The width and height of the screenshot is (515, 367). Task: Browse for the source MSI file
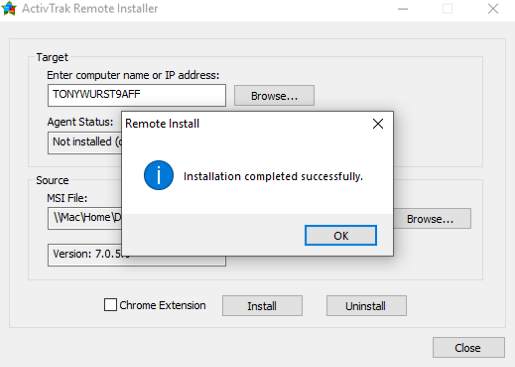(x=432, y=219)
